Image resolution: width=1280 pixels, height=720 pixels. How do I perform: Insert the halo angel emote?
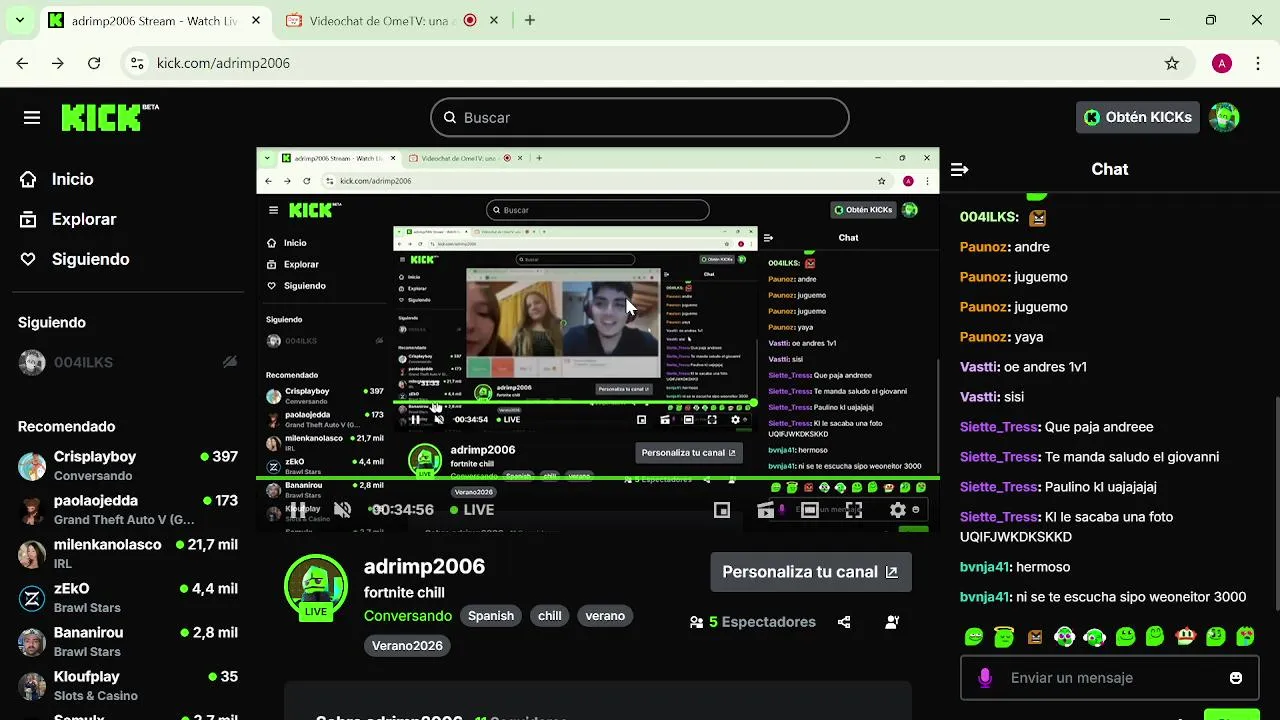point(1004,636)
